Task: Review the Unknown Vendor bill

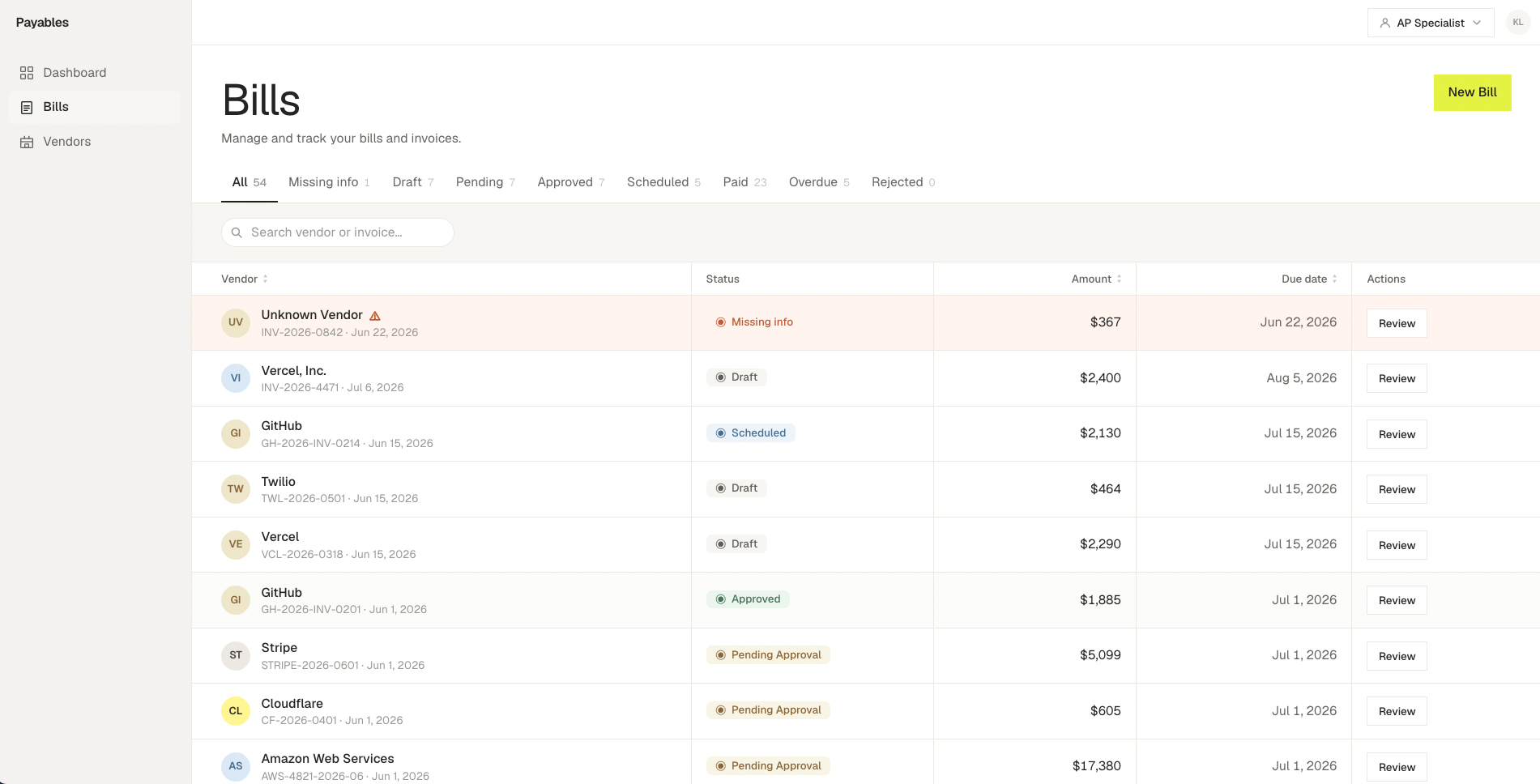Action: point(1397,323)
